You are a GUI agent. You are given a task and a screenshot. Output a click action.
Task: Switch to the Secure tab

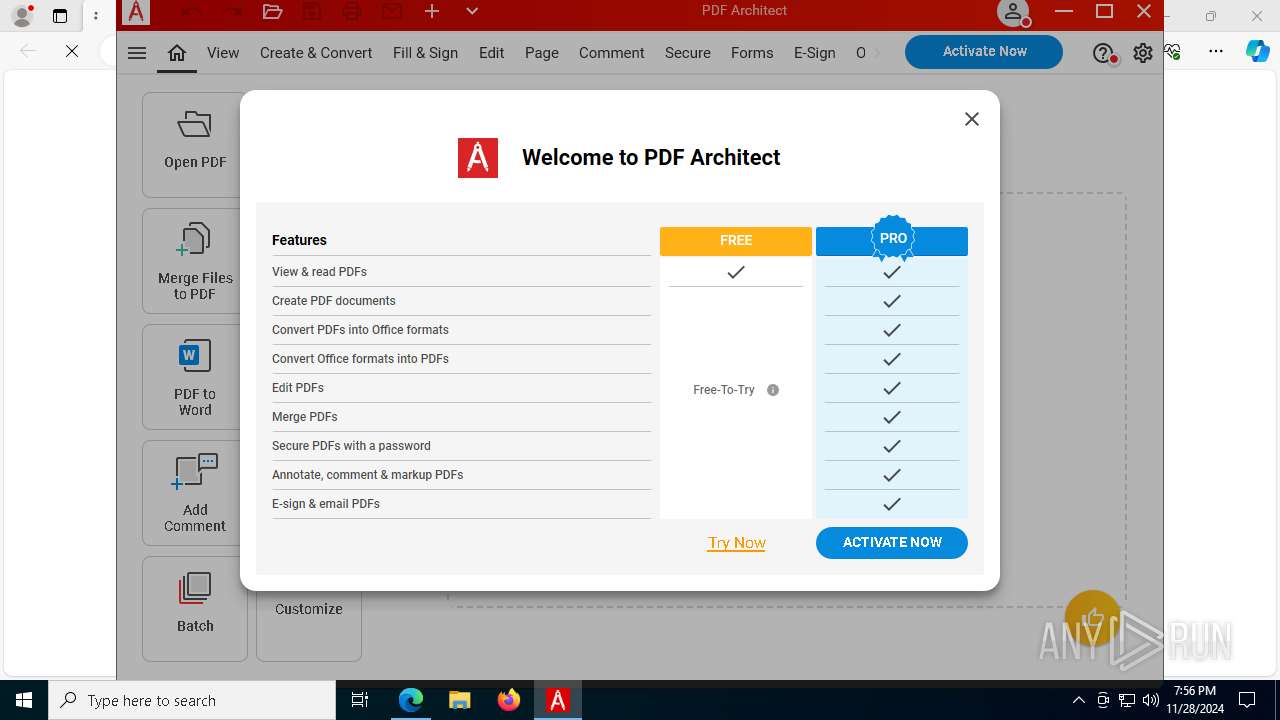pyautogui.click(x=688, y=53)
